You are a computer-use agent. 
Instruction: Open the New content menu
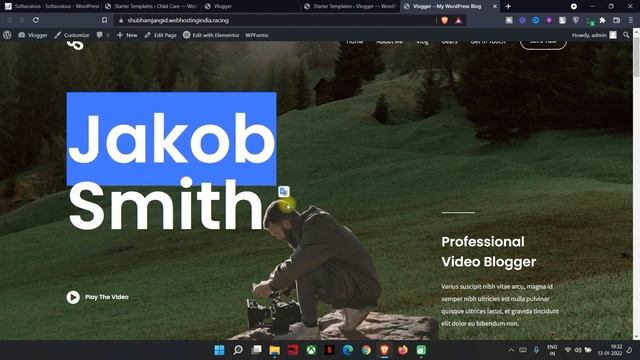[x=127, y=35]
